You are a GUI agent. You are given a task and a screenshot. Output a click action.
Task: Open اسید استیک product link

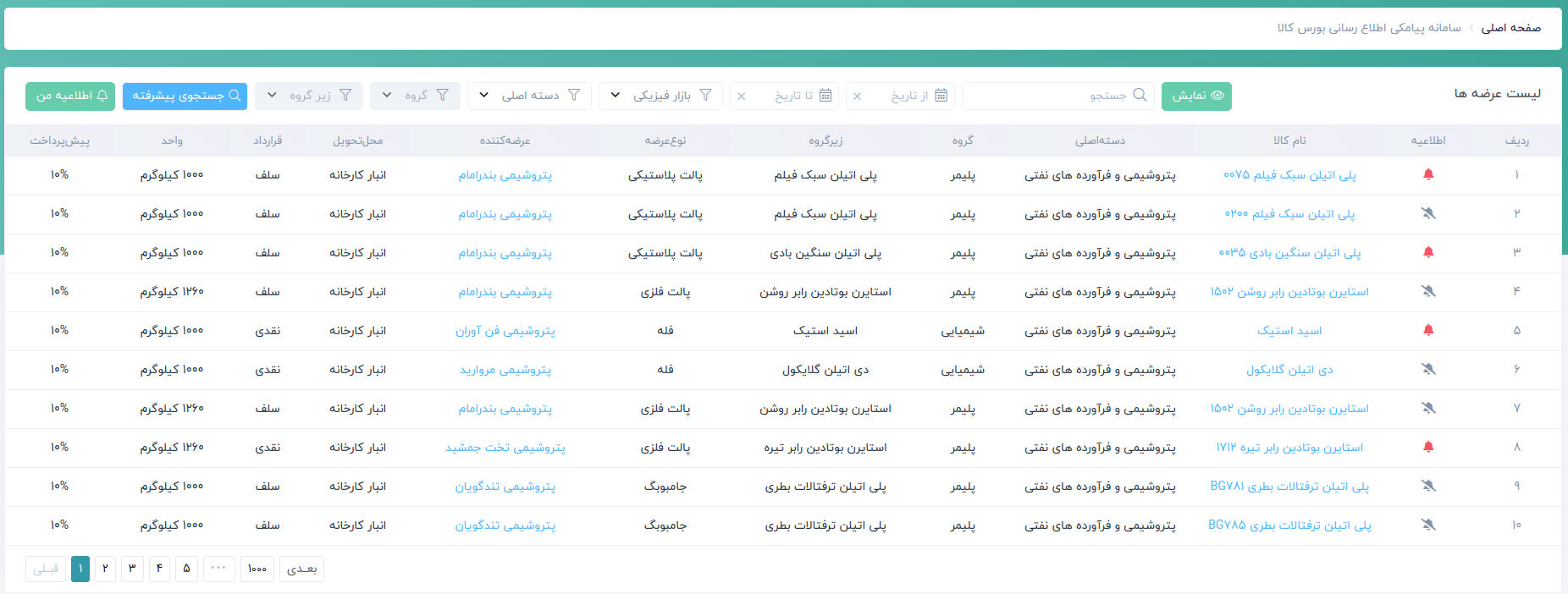point(1289,331)
